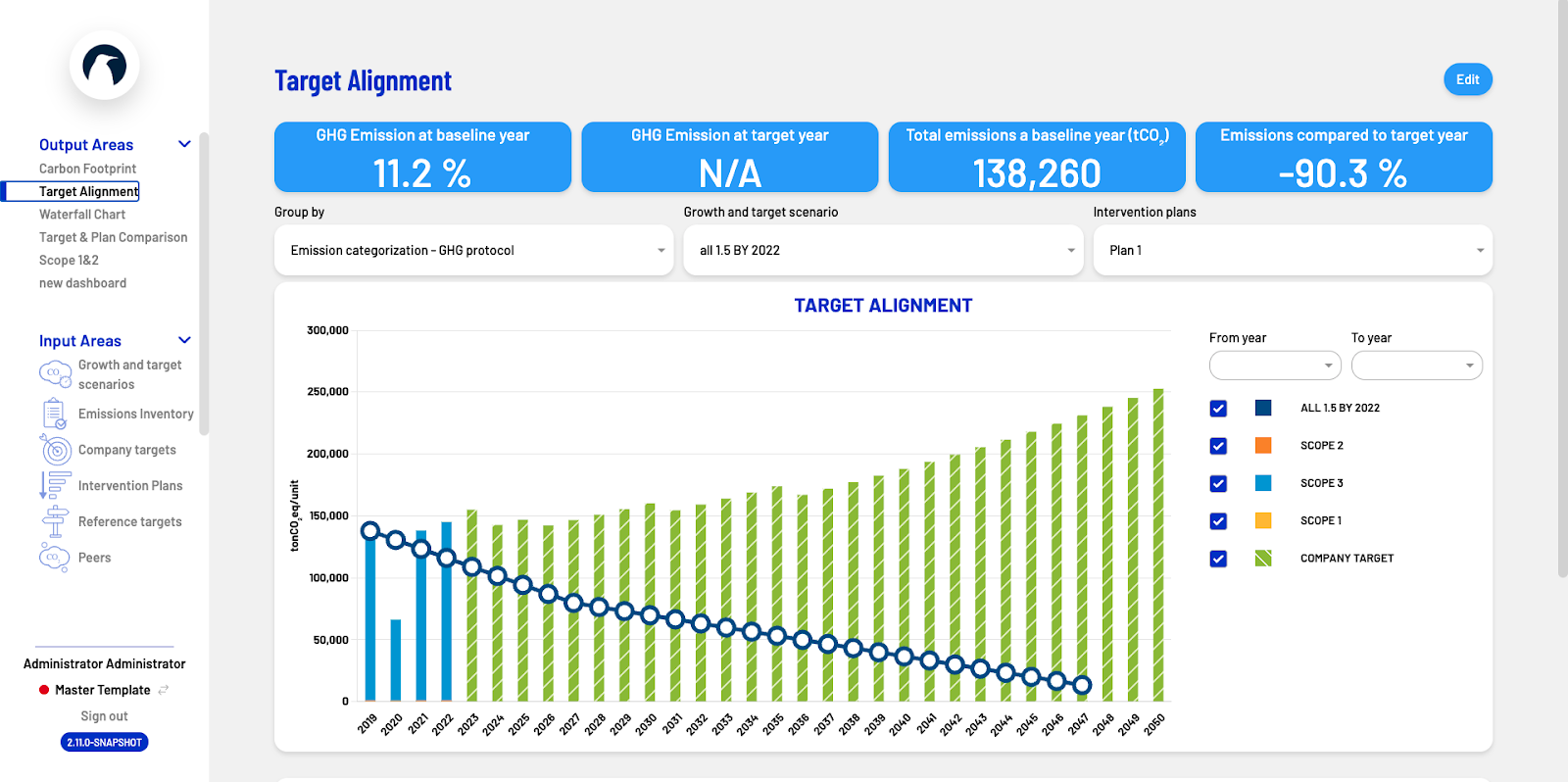This screenshot has height=782, width=1568.
Task: Uncheck the ALL 1.5 BY 2022 checkbox
Action: click(x=1218, y=409)
